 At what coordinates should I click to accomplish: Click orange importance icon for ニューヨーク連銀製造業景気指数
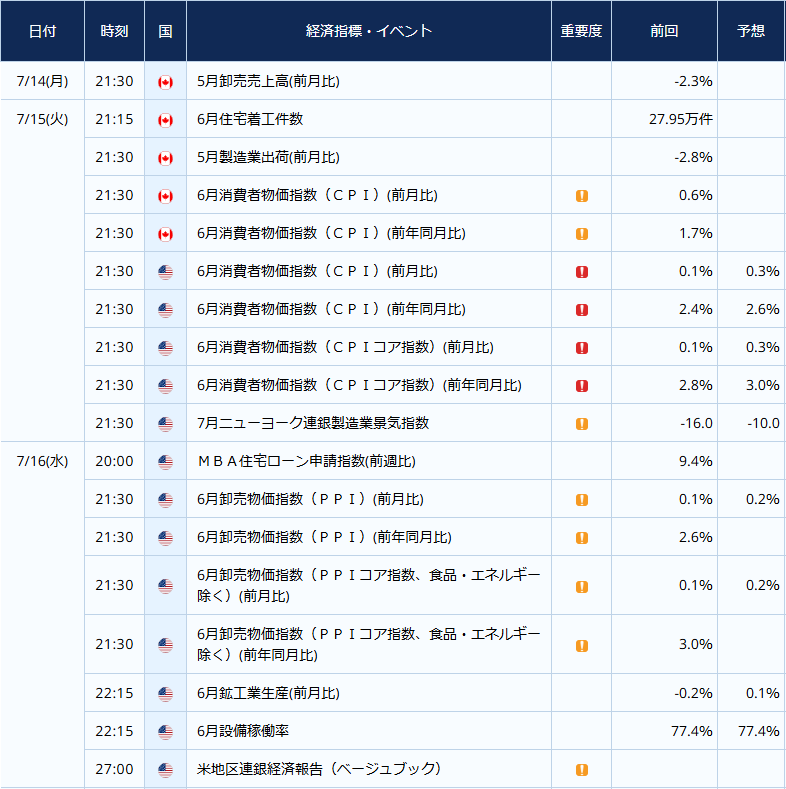[x=582, y=424]
